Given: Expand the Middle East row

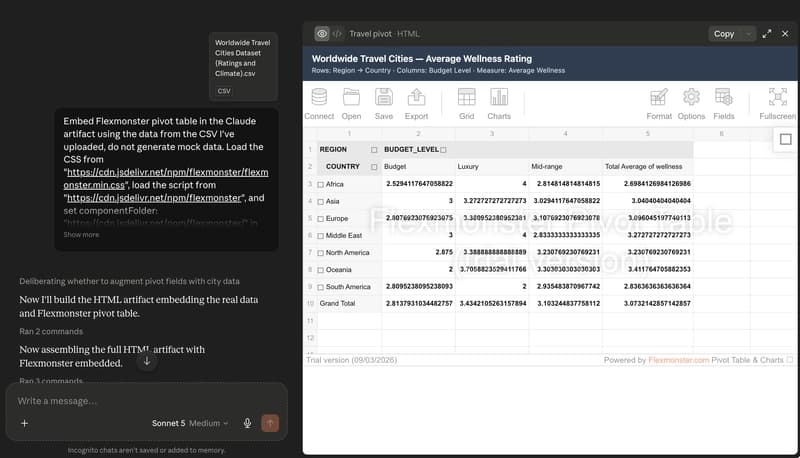Looking at the screenshot, I should pyautogui.click(x=320, y=236).
